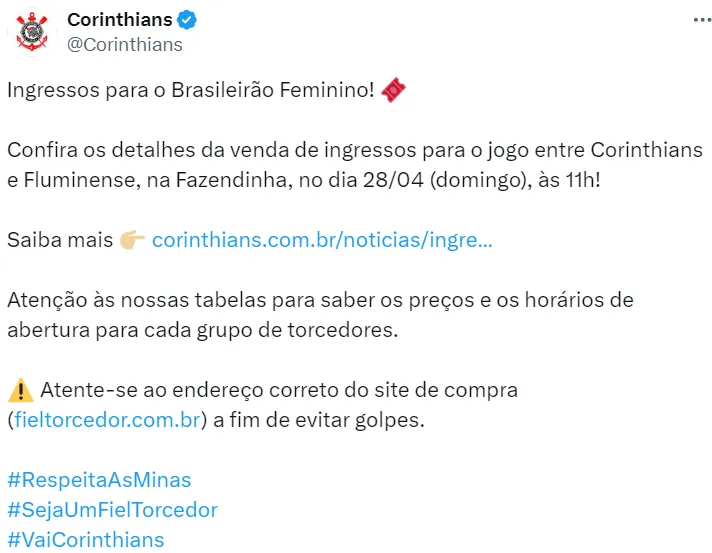Open the #RespeitaAsMinas hashtag
The image size is (712, 553).
(x=99, y=480)
